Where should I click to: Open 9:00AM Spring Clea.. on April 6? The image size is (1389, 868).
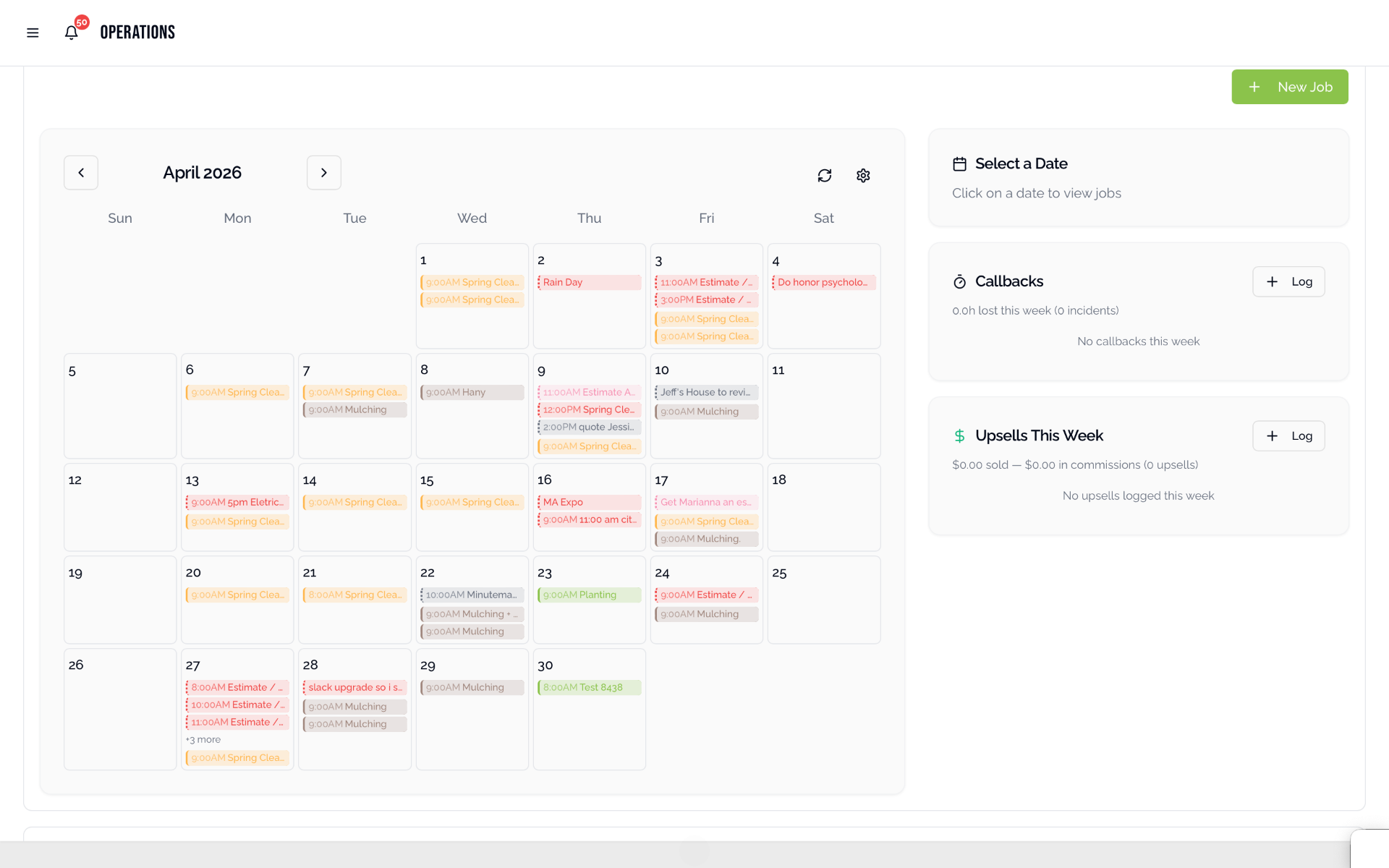click(238, 392)
